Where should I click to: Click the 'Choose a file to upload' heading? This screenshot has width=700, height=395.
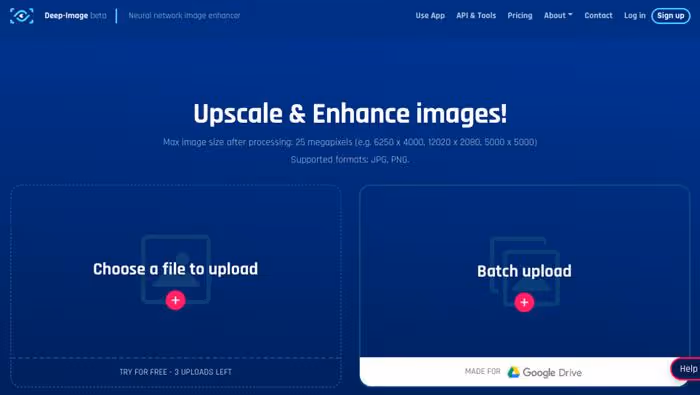coord(175,269)
